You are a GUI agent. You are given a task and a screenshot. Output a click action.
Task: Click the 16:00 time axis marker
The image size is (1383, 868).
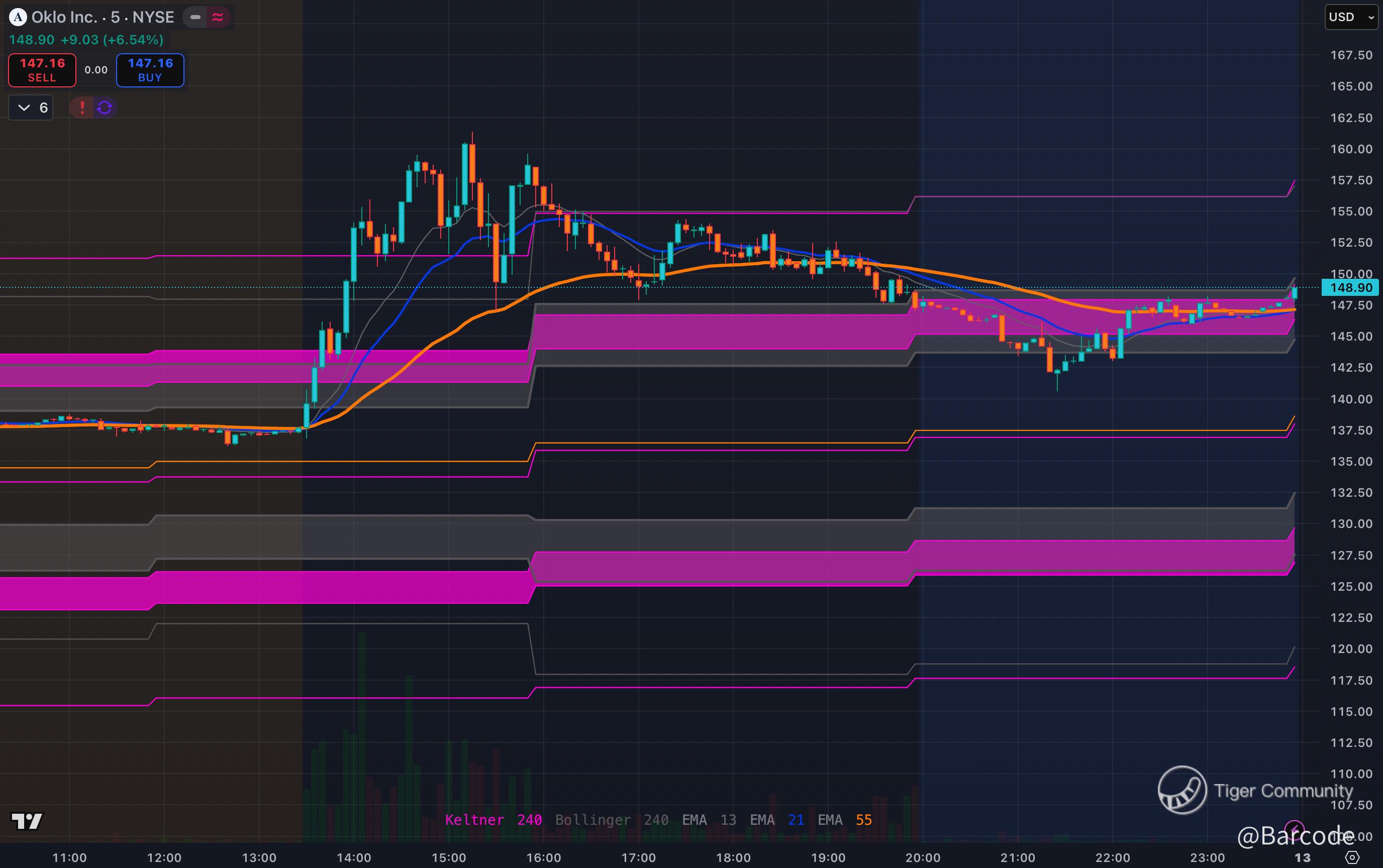pyautogui.click(x=543, y=857)
